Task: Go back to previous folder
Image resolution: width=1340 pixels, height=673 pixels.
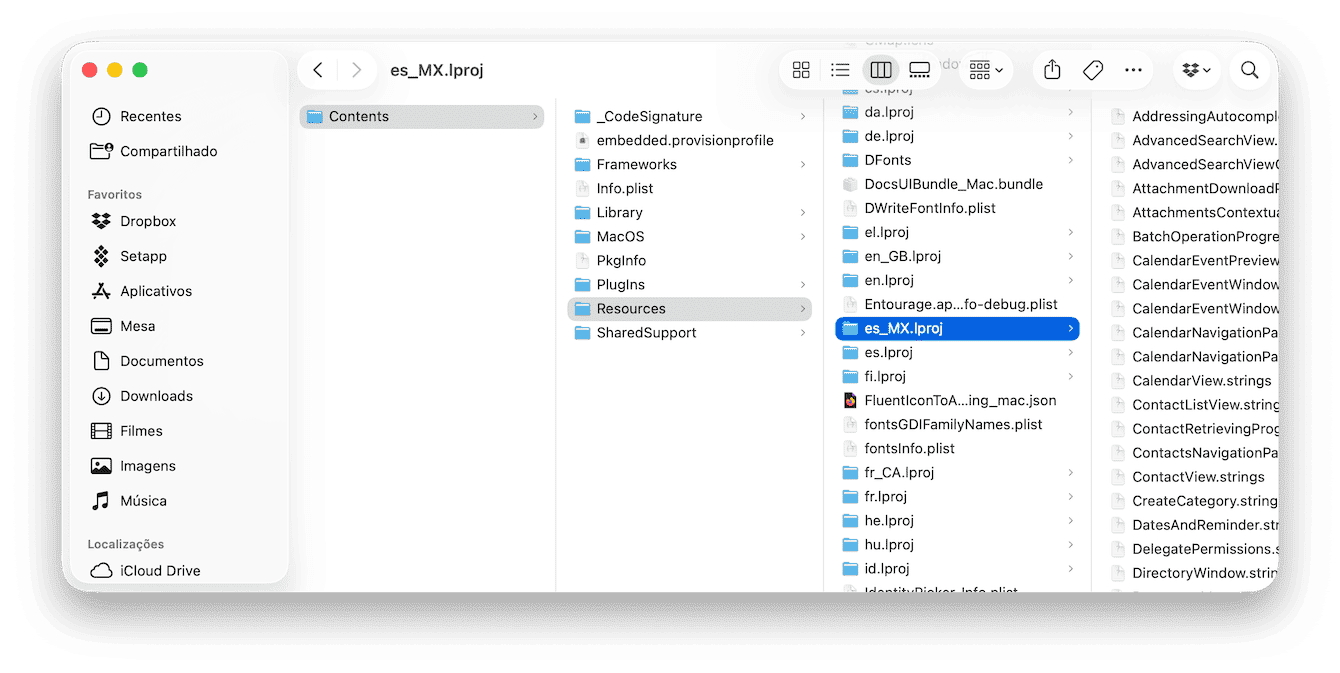Action: pyautogui.click(x=318, y=70)
